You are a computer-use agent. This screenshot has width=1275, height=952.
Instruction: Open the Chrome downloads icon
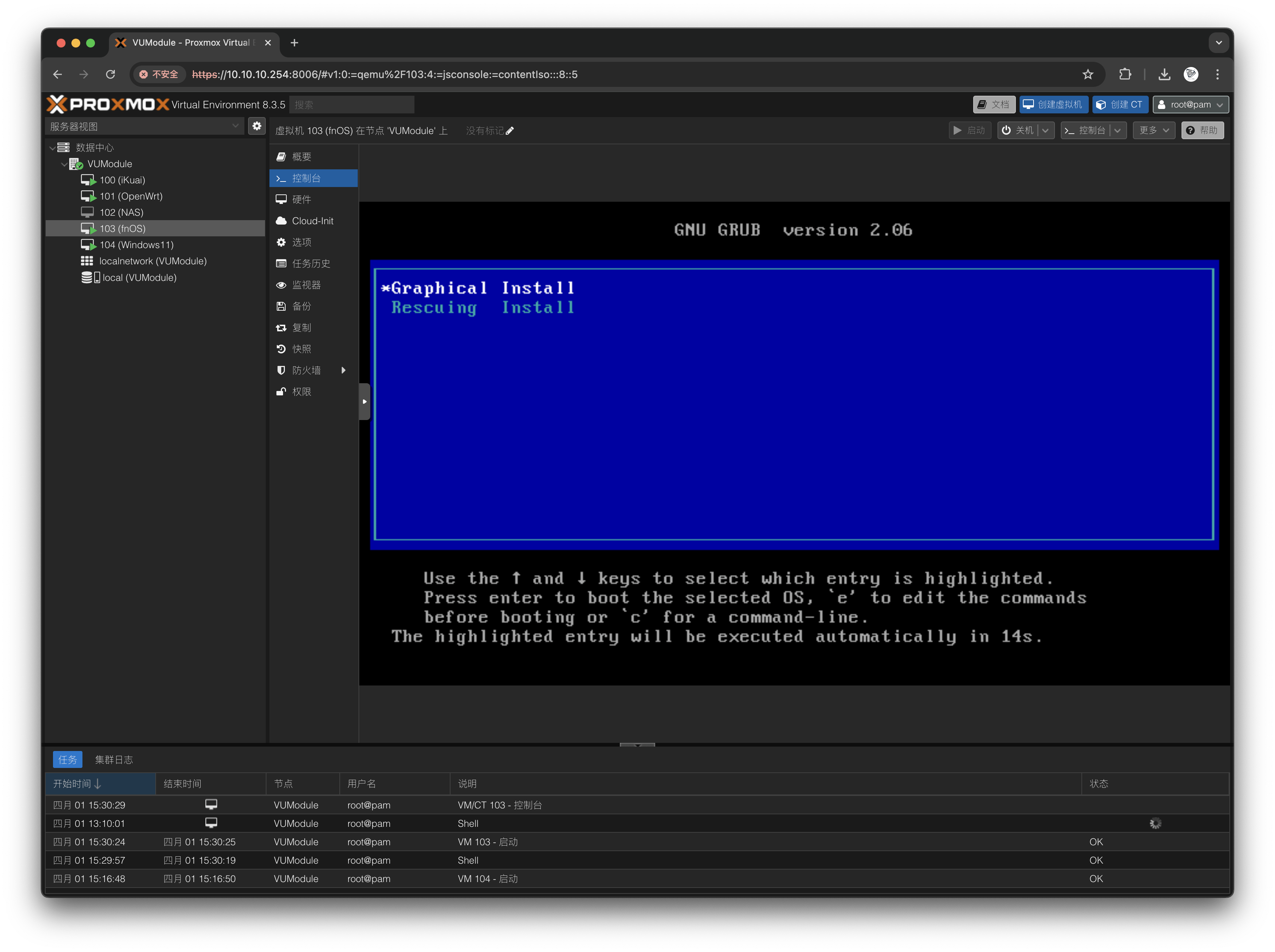(x=1164, y=74)
